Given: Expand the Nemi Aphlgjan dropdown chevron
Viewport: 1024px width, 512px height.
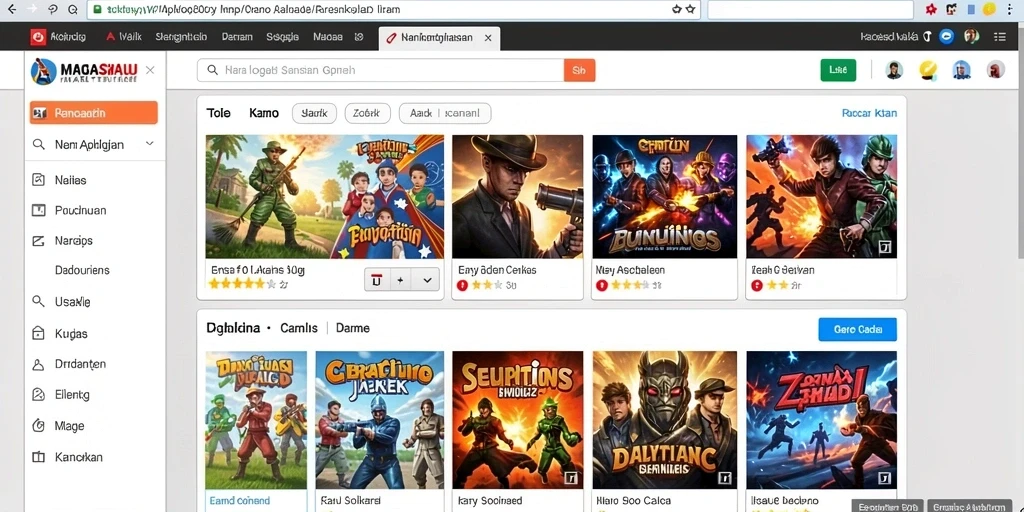Looking at the screenshot, I should (150, 144).
